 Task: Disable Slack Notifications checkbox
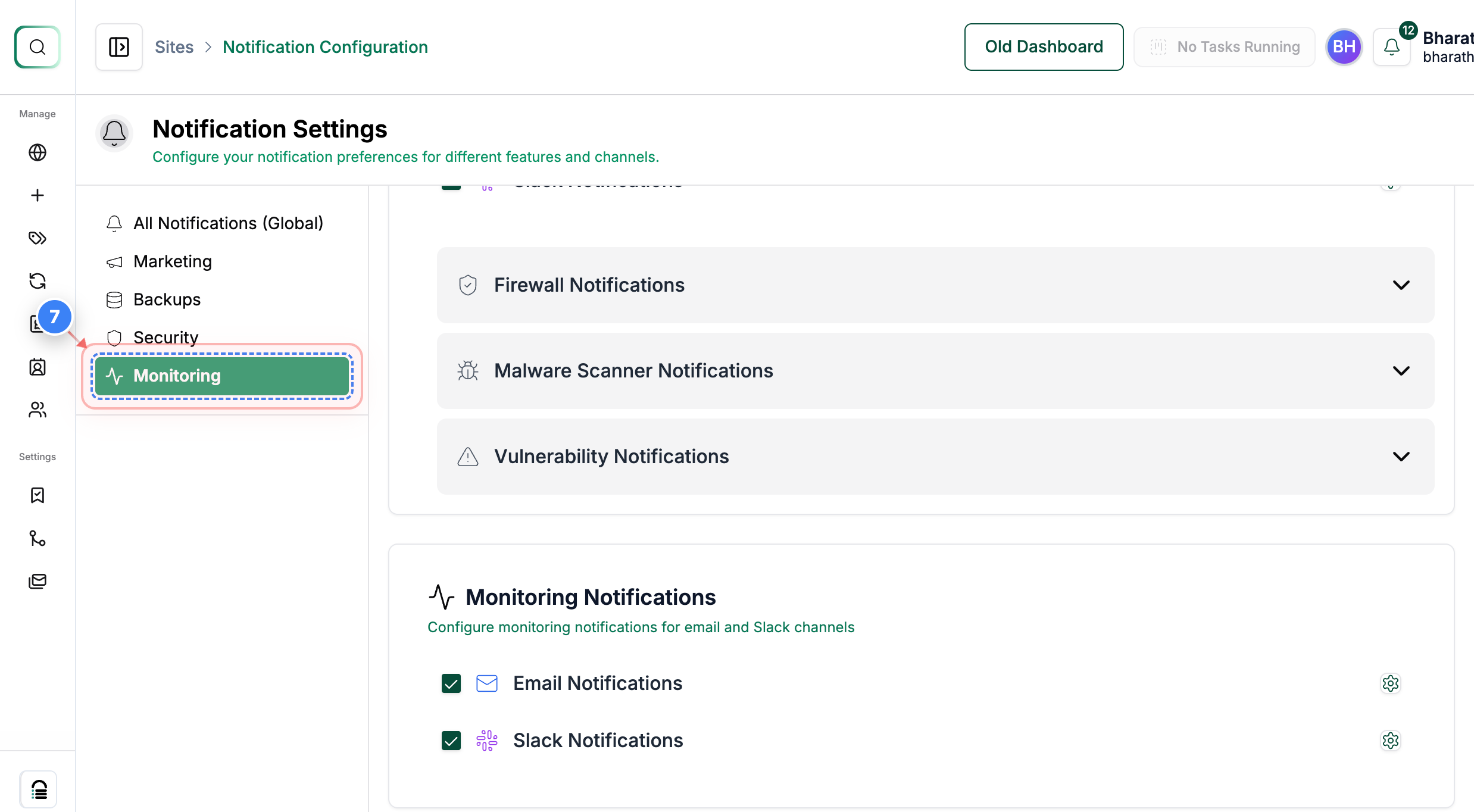[x=451, y=741]
